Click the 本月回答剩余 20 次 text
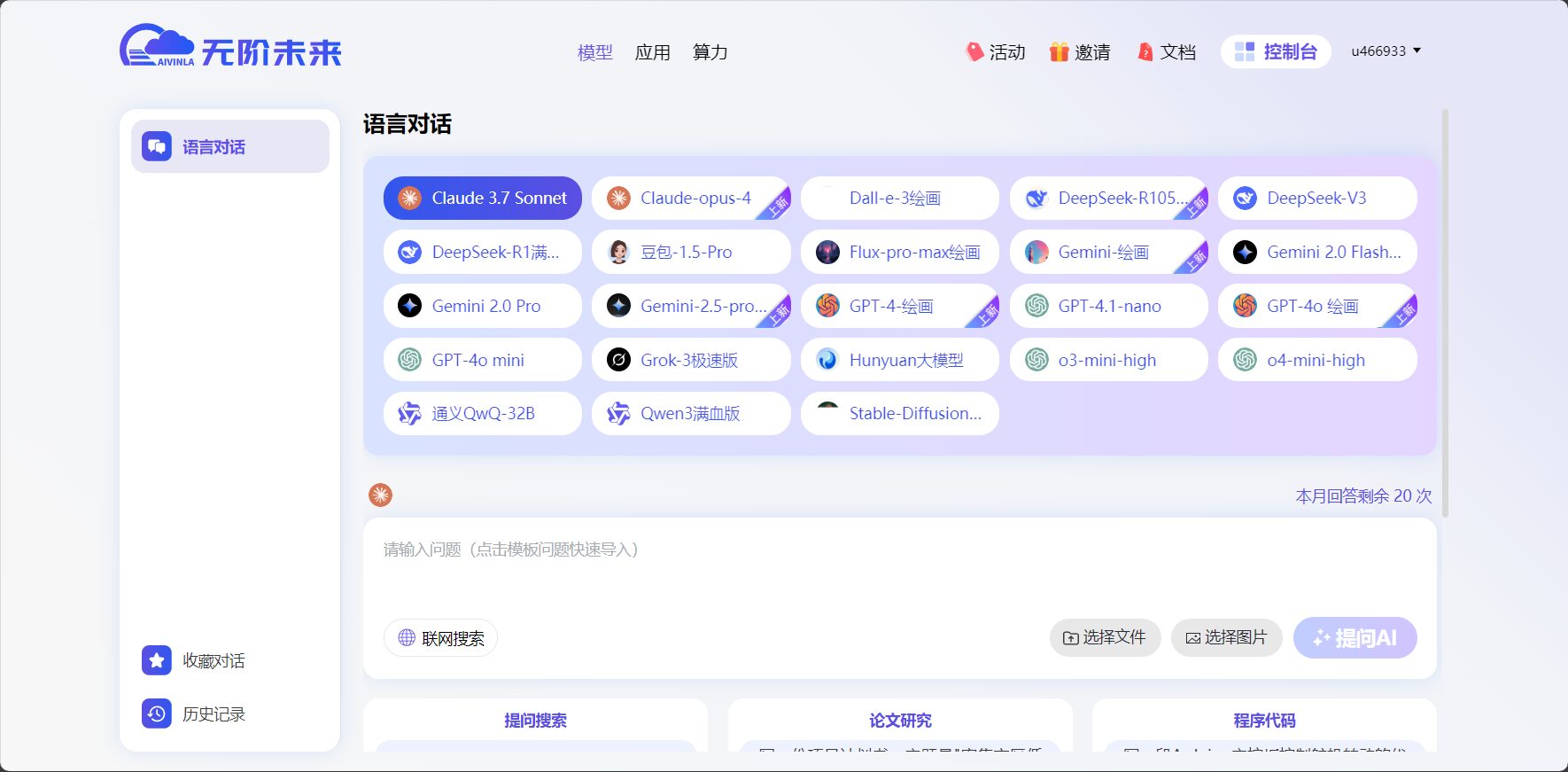Image resolution: width=1568 pixels, height=772 pixels. pyautogui.click(x=1363, y=495)
